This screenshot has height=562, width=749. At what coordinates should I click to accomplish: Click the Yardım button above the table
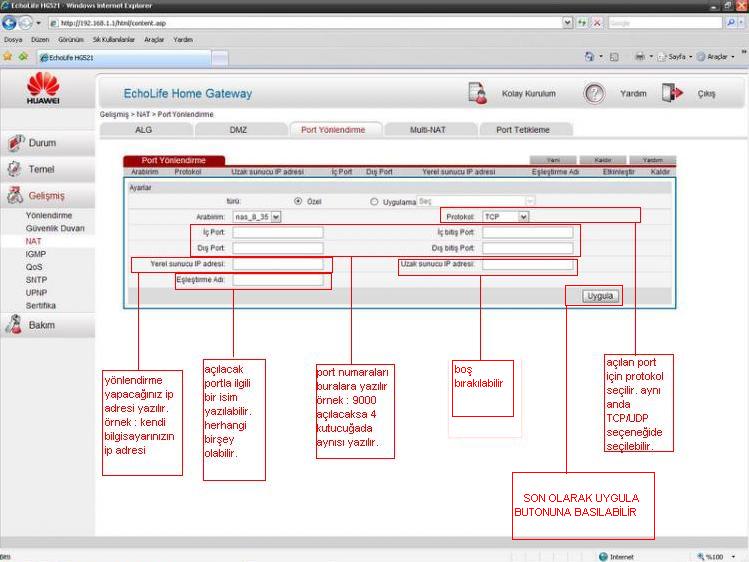pyautogui.click(x=653, y=160)
